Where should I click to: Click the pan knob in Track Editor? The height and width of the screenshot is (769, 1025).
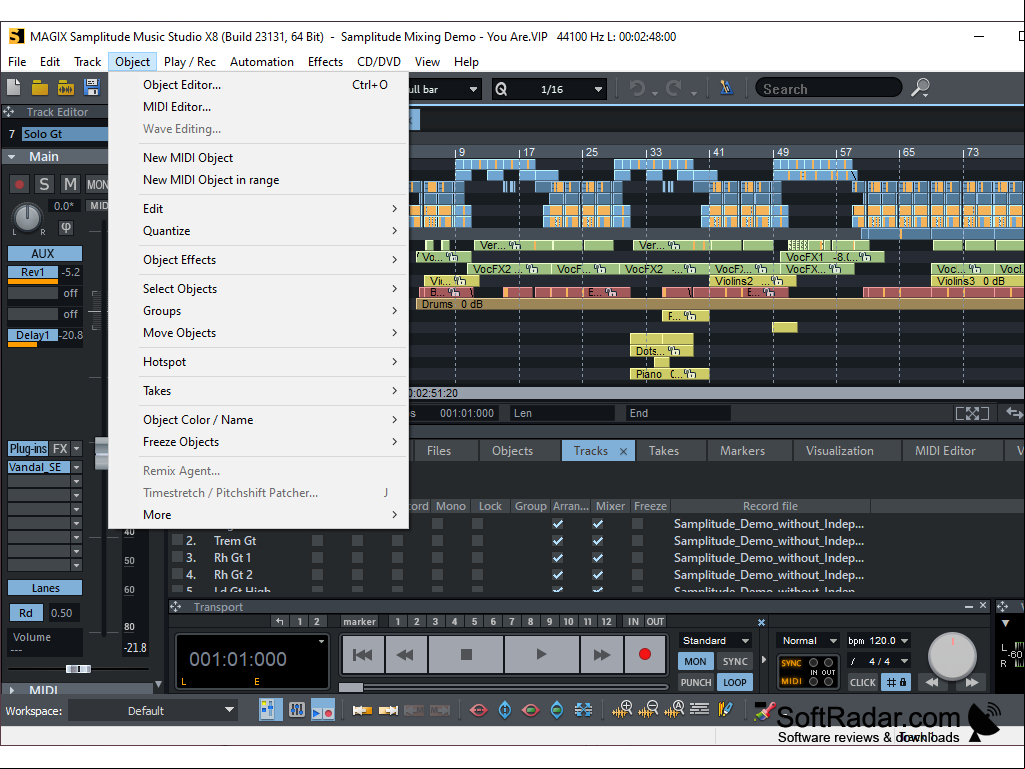pos(27,216)
